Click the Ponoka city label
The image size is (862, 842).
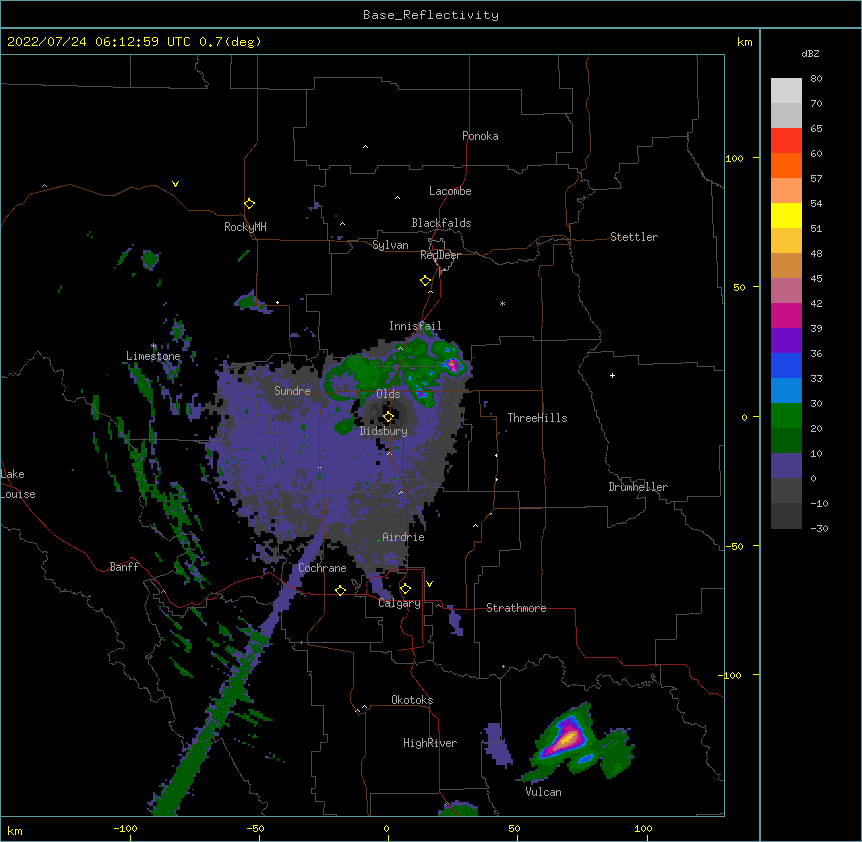[480, 136]
